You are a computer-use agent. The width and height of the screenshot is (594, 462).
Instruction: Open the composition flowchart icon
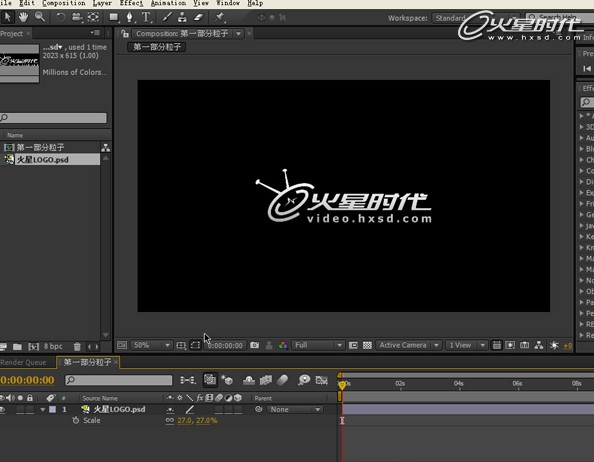[x=539, y=345]
